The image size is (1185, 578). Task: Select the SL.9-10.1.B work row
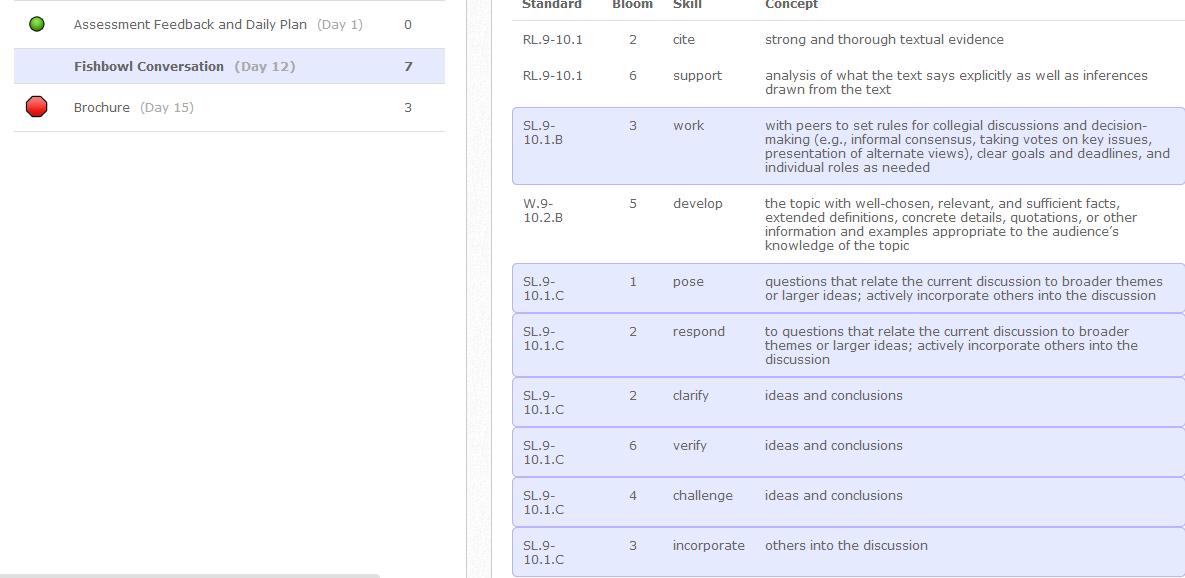coord(848,146)
